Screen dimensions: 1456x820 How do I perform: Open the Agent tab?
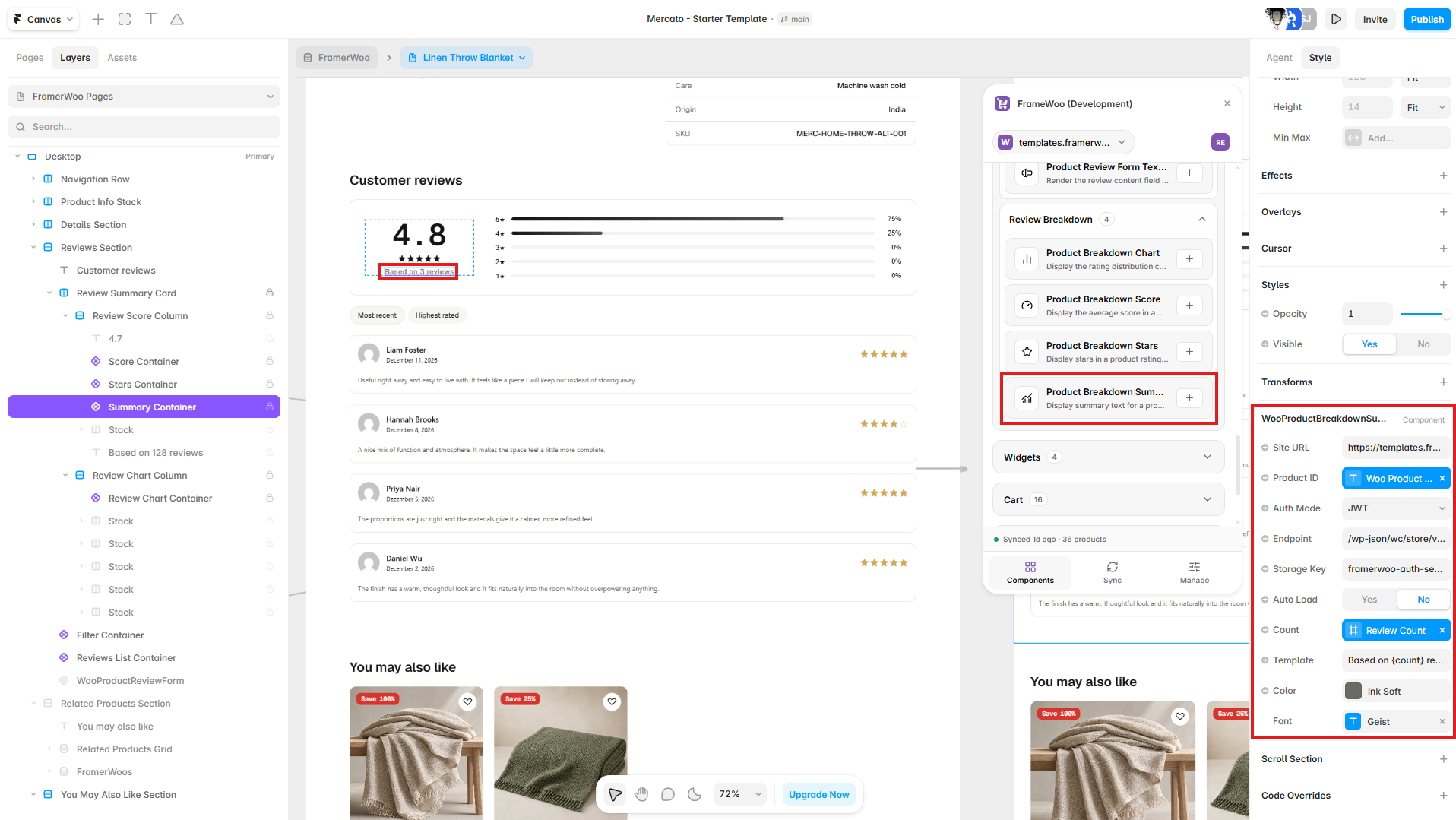pyautogui.click(x=1279, y=58)
